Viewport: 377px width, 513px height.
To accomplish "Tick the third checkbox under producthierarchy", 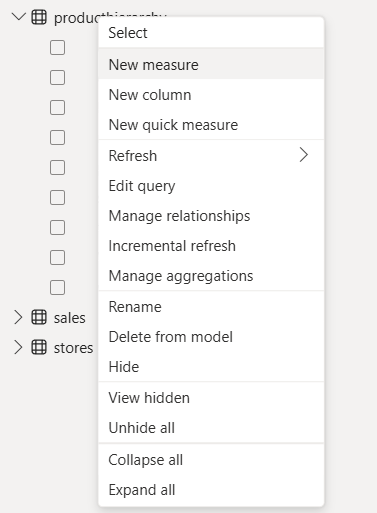I will coord(57,108).
